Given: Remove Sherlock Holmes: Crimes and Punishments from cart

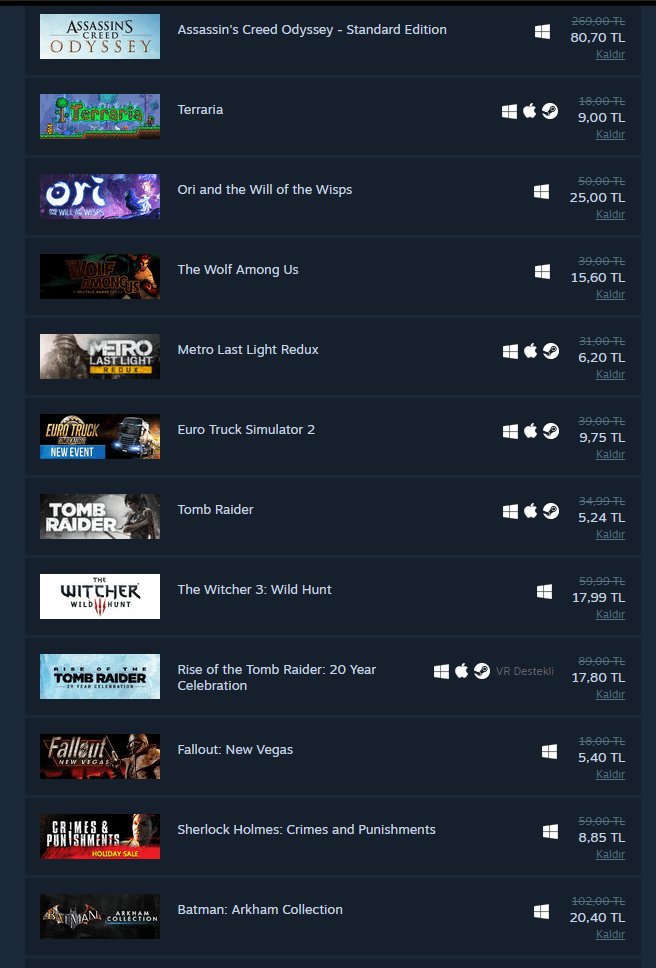Looking at the screenshot, I should (x=610, y=854).
